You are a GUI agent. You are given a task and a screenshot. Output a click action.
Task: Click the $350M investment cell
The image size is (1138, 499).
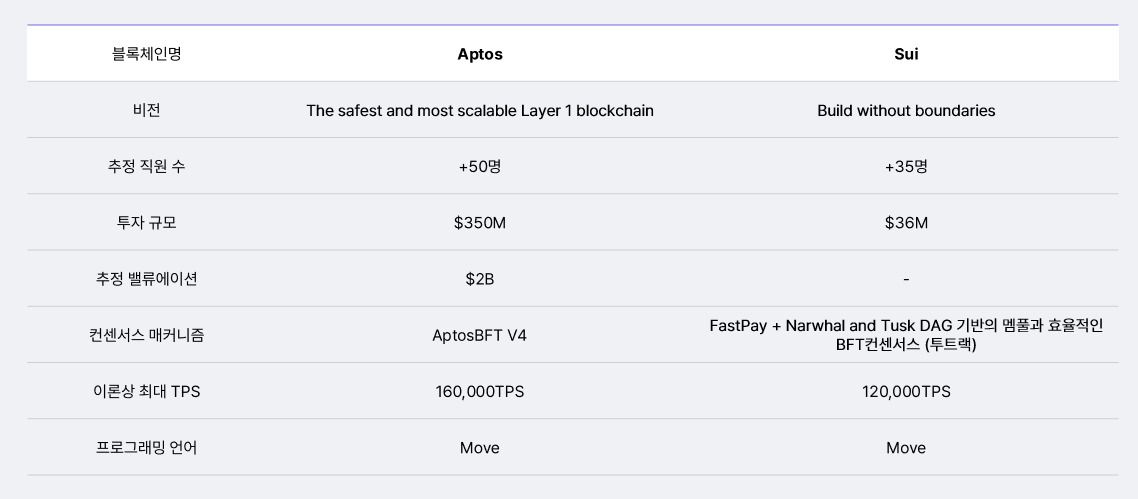(x=480, y=222)
